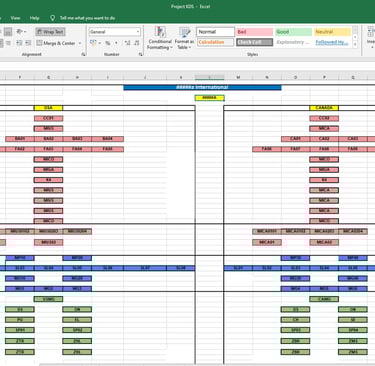Apply the Bad cell style

click(x=255, y=32)
